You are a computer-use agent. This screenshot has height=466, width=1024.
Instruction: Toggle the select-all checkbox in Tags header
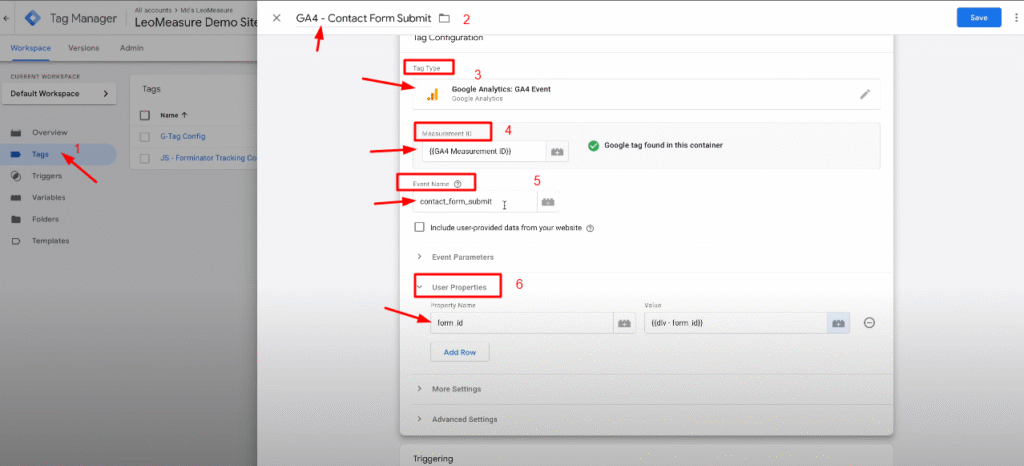point(144,115)
